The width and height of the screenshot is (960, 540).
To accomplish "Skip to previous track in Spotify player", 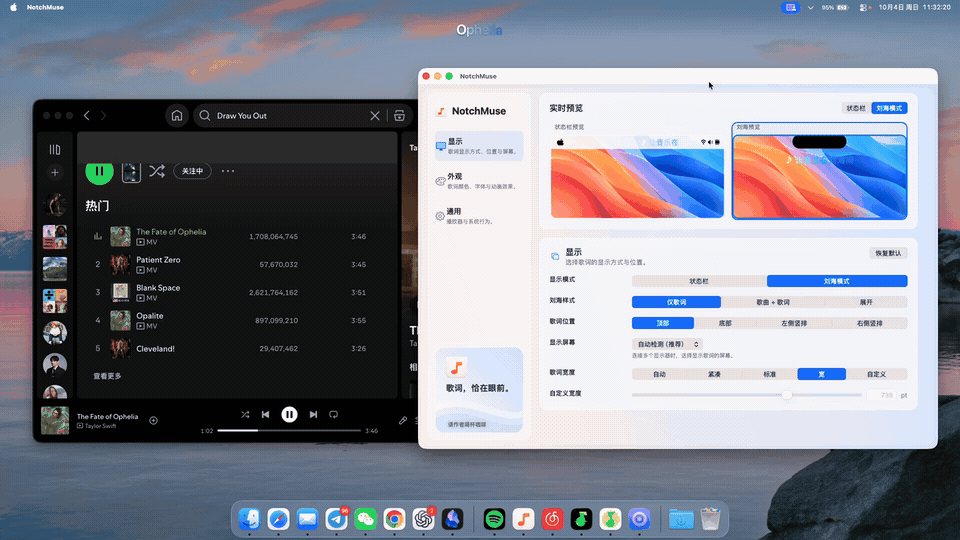I will pos(265,414).
